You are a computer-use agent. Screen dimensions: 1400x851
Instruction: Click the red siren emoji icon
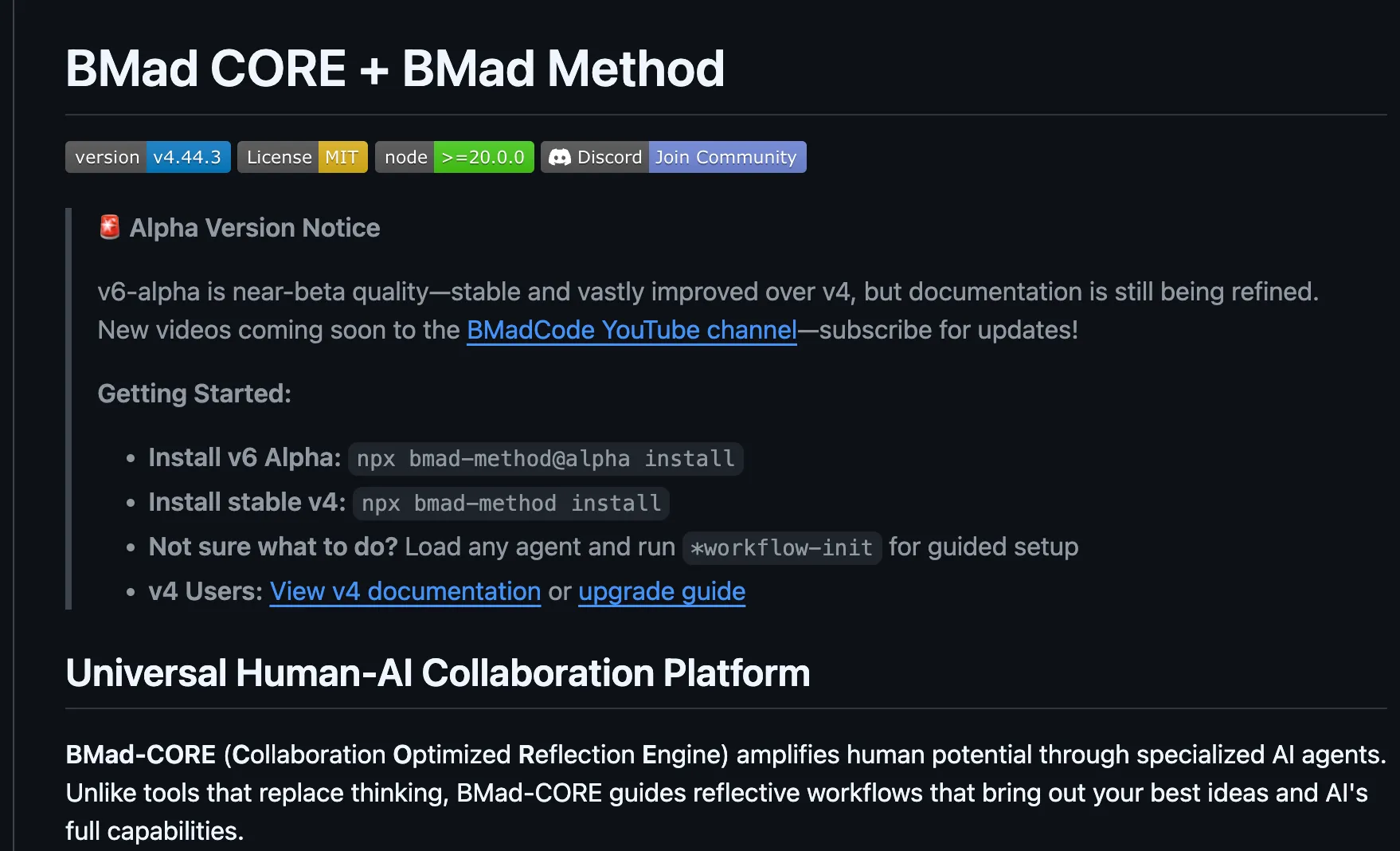109,227
